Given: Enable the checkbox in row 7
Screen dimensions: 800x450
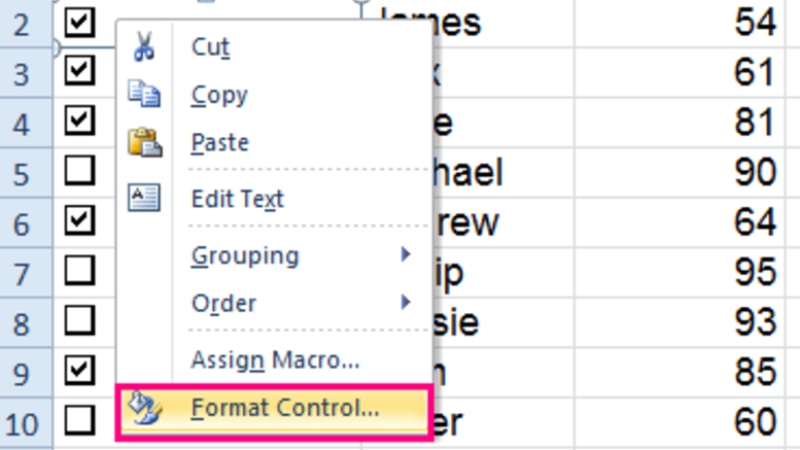Looking at the screenshot, I should 79,270.
